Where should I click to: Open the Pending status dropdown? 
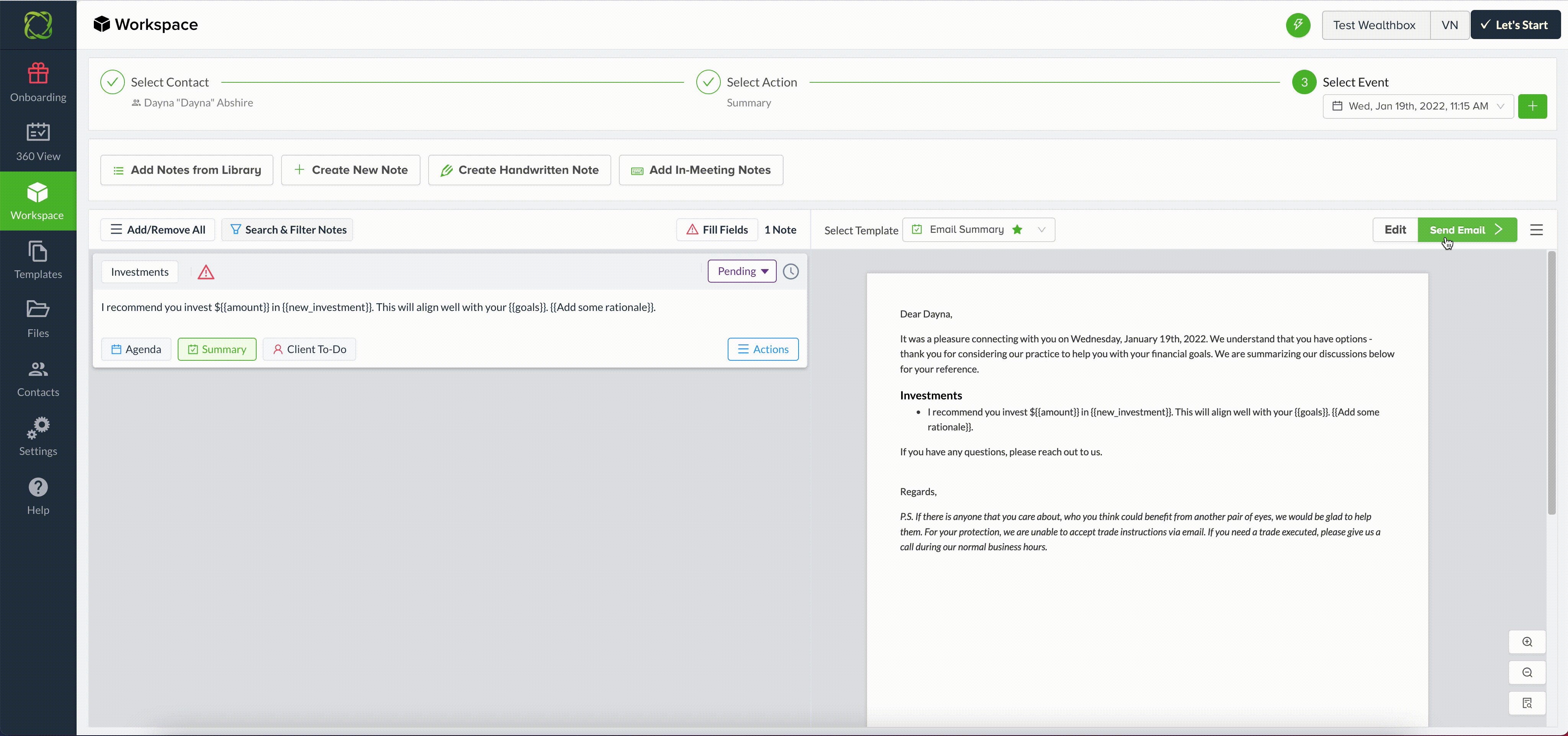pyautogui.click(x=741, y=272)
